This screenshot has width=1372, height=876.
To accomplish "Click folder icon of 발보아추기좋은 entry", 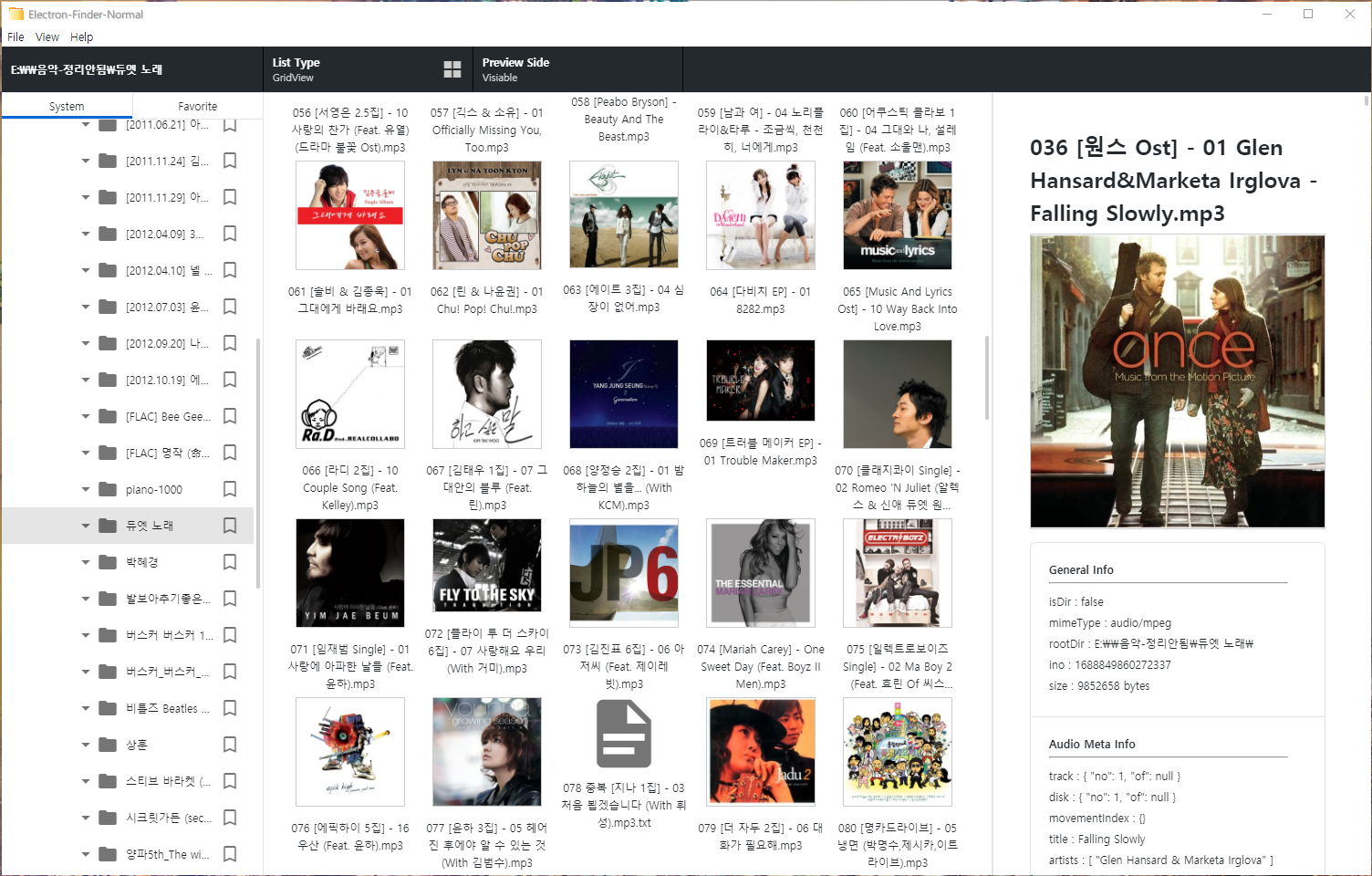I will pos(108,599).
